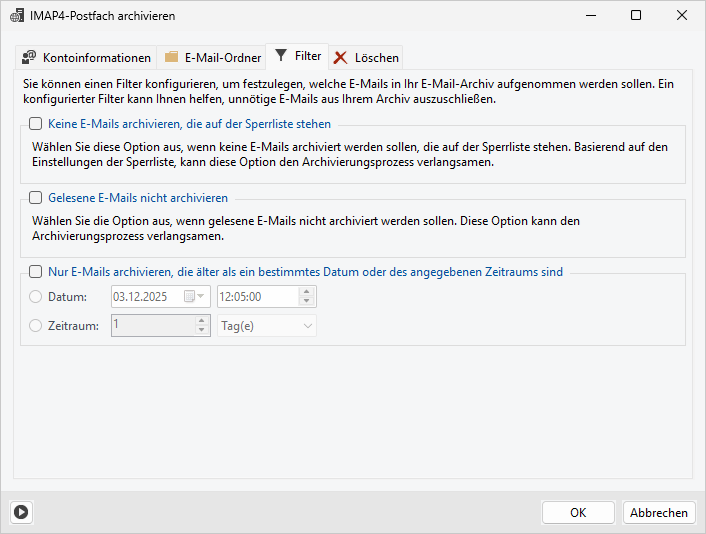Open the calendar picker in Datum field
Image resolution: width=706 pixels, height=534 pixels.
[190, 297]
